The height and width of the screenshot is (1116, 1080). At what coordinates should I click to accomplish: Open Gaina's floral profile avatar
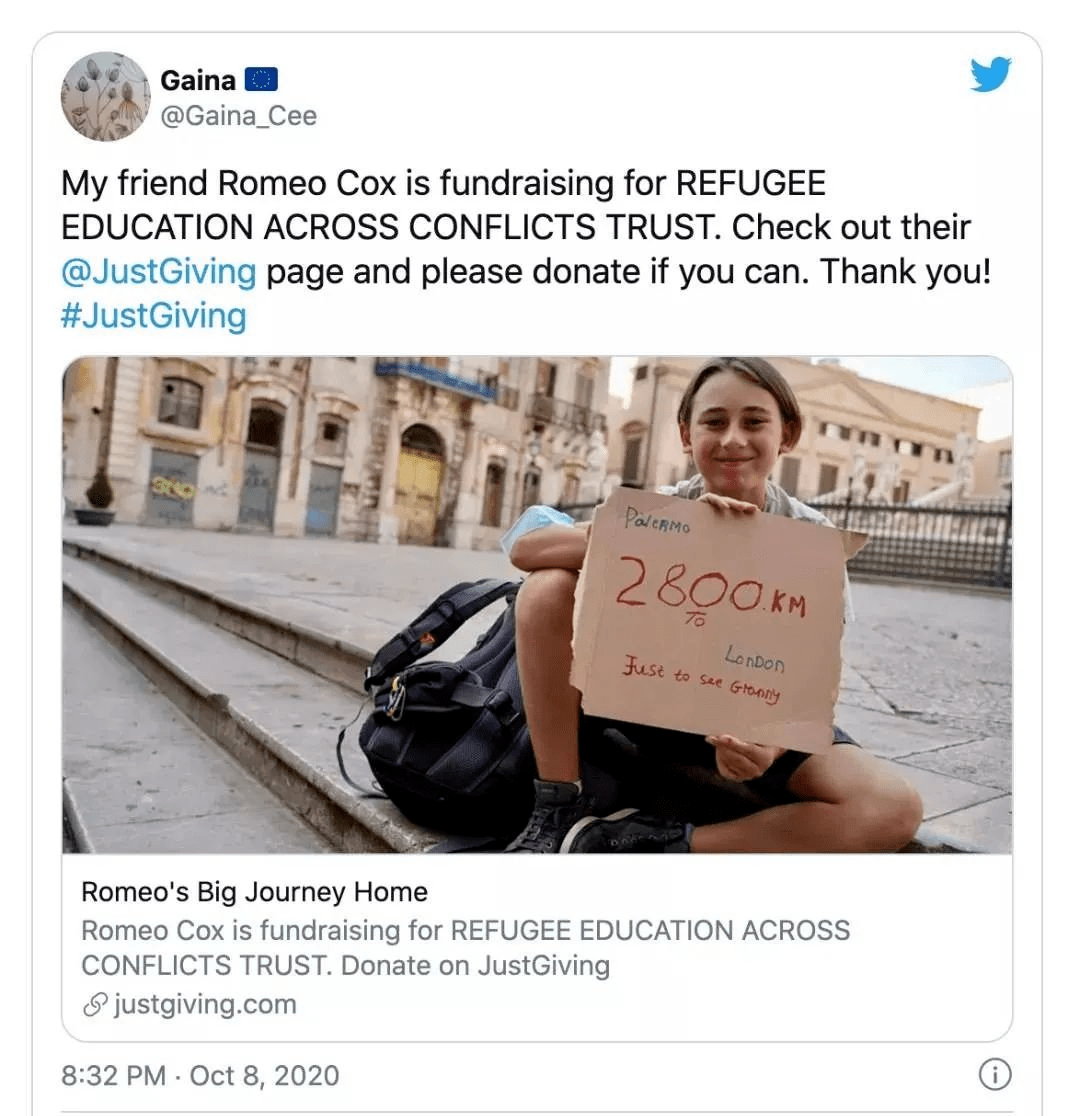[x=106, y=96]
